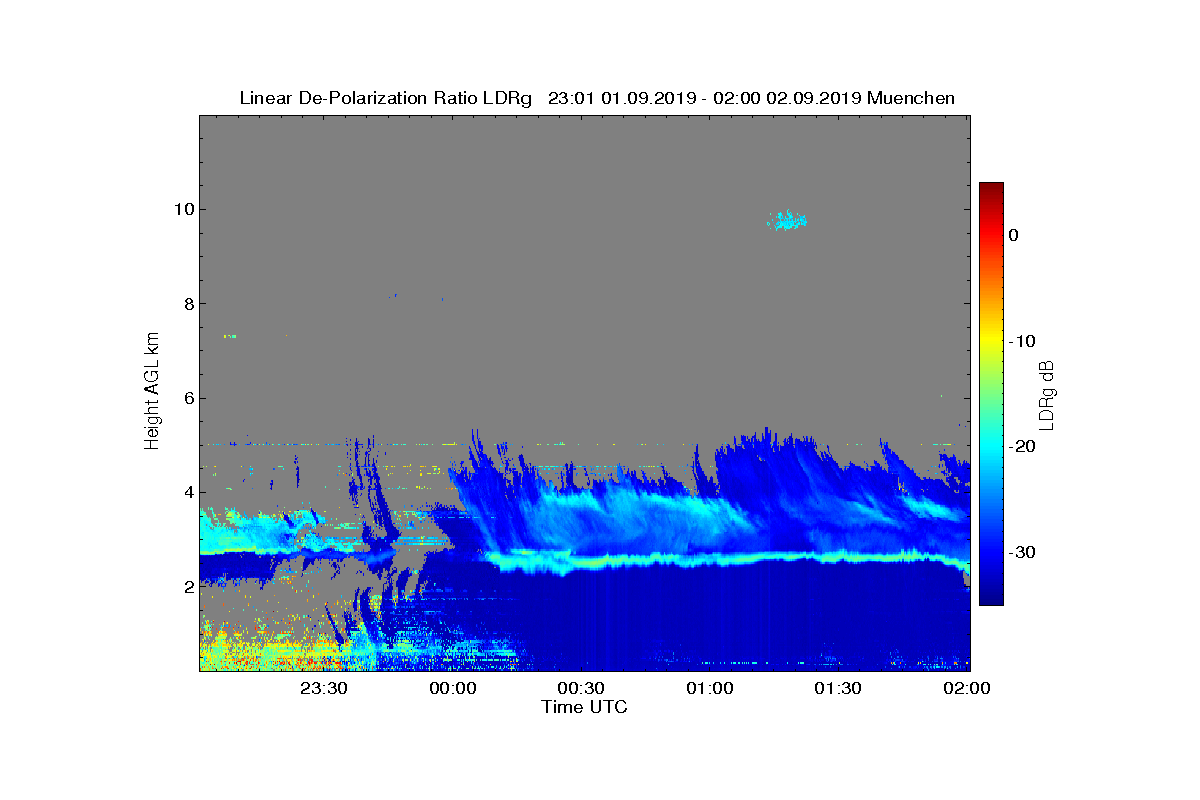This screenshot has width=1200, height=800.
Task: Click the dark red top of the colorbar
Action: click(x=991, y=190)
